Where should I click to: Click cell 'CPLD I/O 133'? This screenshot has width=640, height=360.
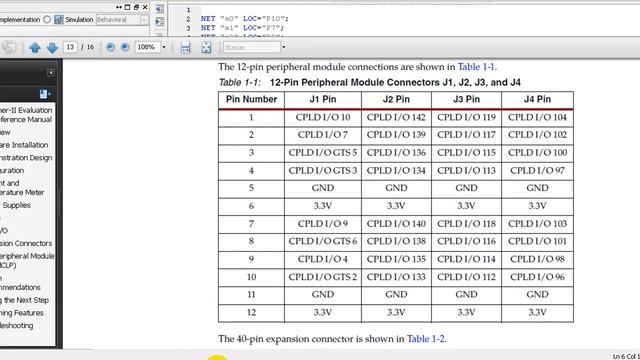point(396,277)
